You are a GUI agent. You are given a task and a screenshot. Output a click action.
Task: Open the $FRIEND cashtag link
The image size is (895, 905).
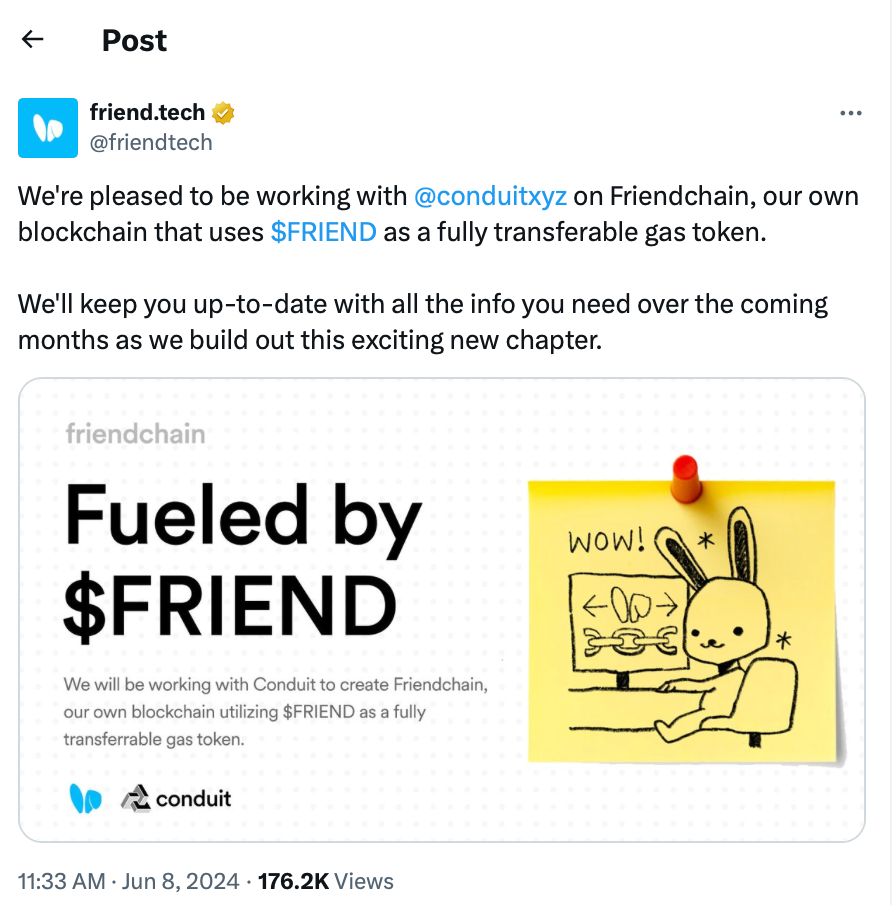click(323, 232)
